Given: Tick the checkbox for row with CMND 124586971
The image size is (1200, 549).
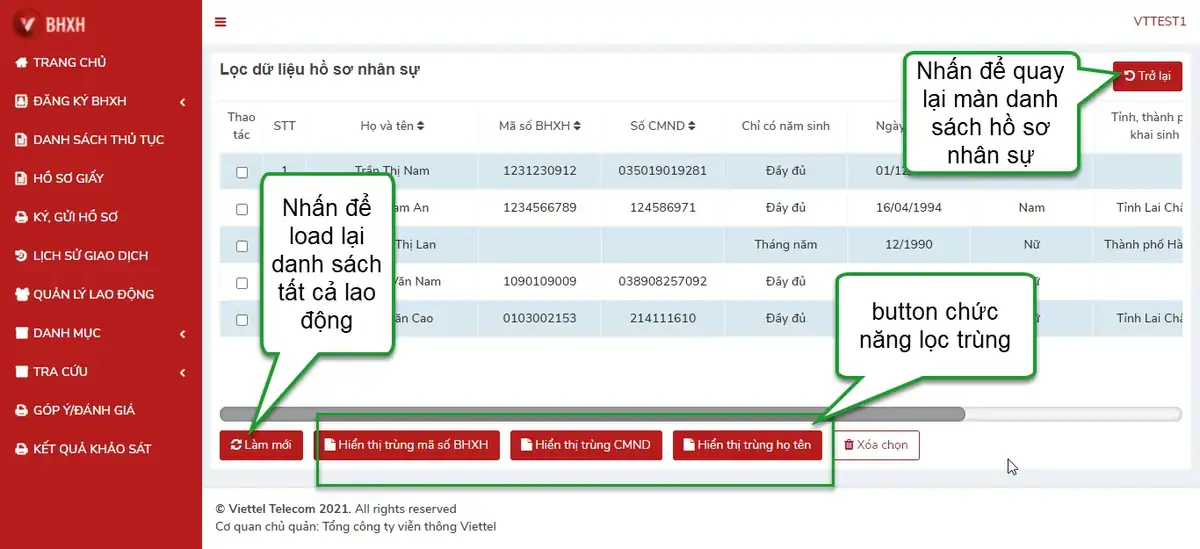Looking at the screenshot, I should click(x=242, y=210).
